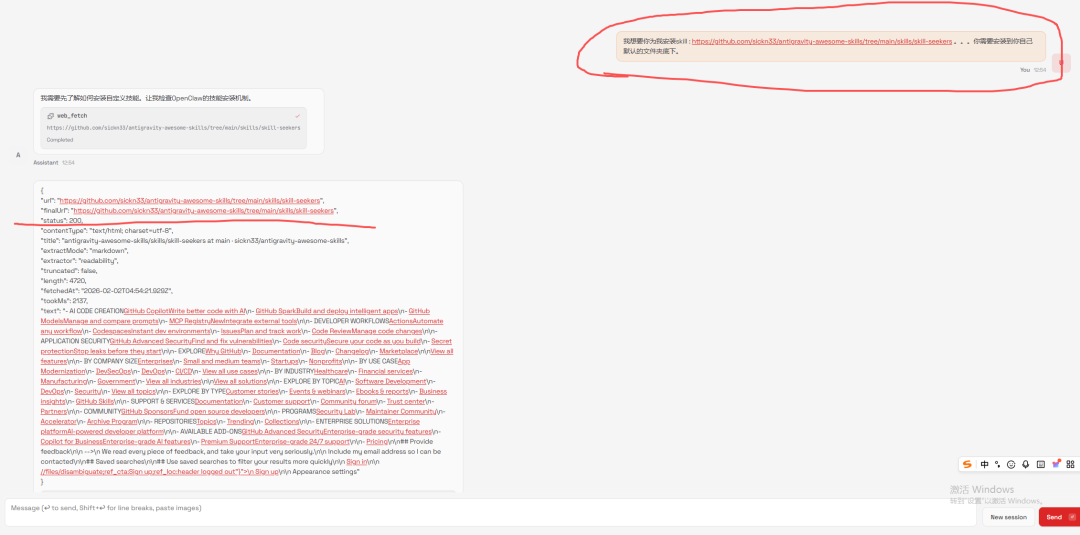
Task: Focus the message input field
Action: click(490, 509)
